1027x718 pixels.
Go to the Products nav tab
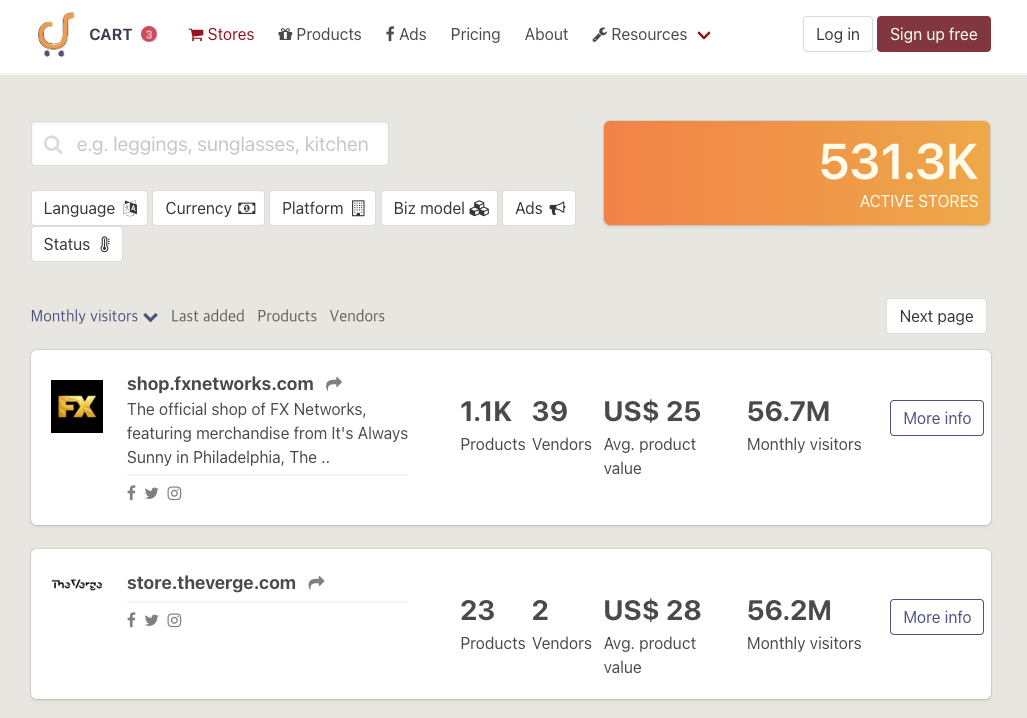click(320, 34)
